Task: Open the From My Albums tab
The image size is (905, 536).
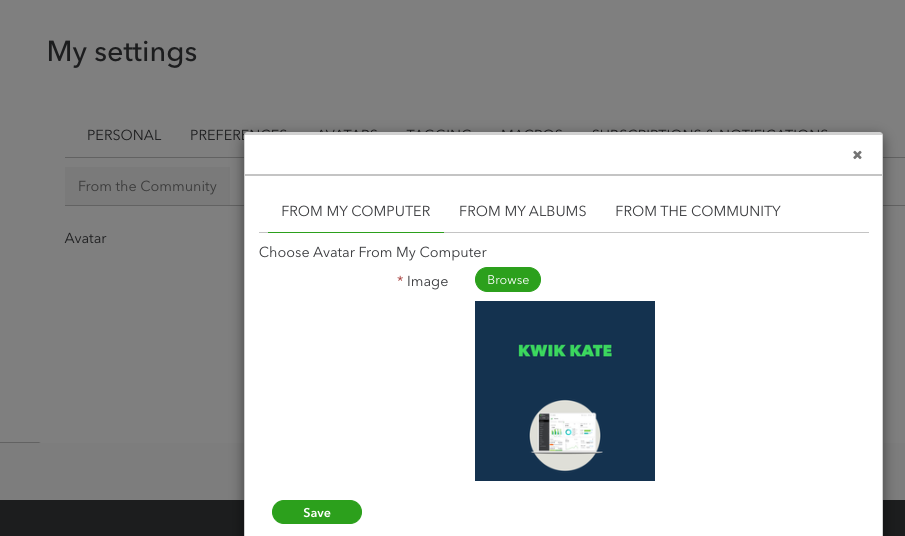Action: [522, 211]
